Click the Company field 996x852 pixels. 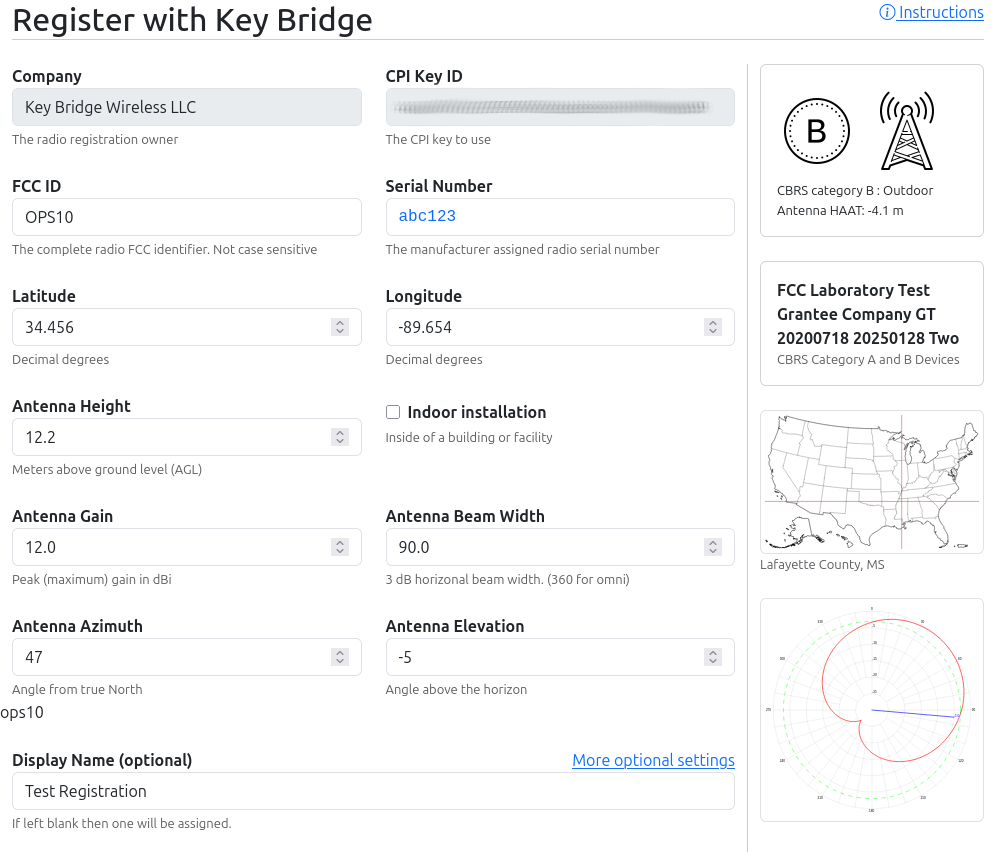186,107
